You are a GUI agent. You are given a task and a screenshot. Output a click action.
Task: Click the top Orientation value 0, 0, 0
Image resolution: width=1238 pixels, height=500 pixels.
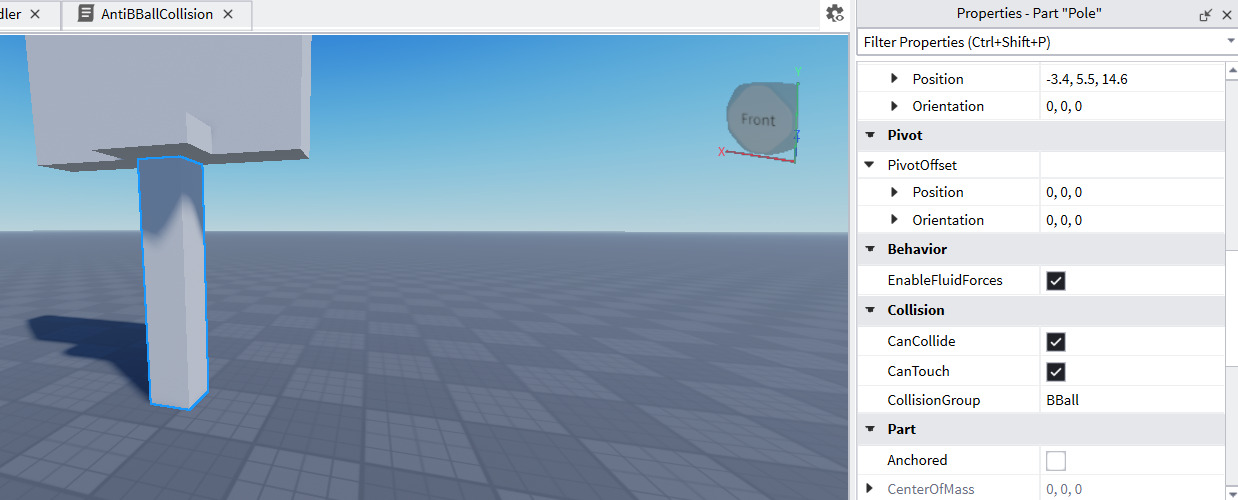pos(1132,106)
